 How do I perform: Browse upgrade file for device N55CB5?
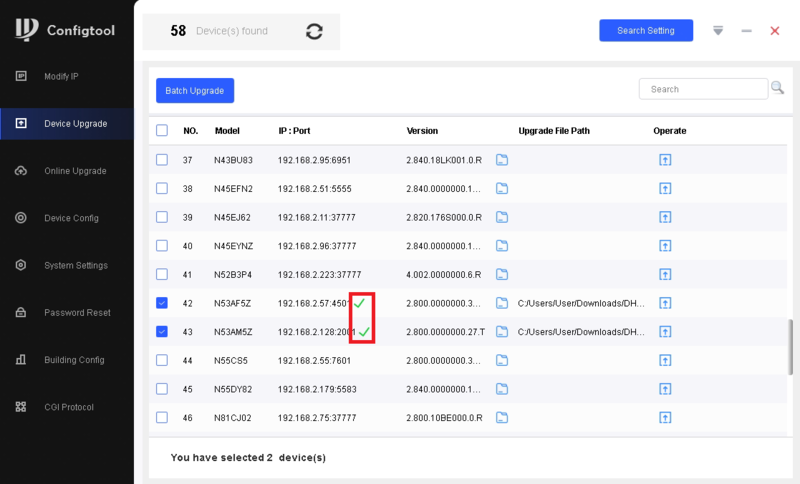502,360
